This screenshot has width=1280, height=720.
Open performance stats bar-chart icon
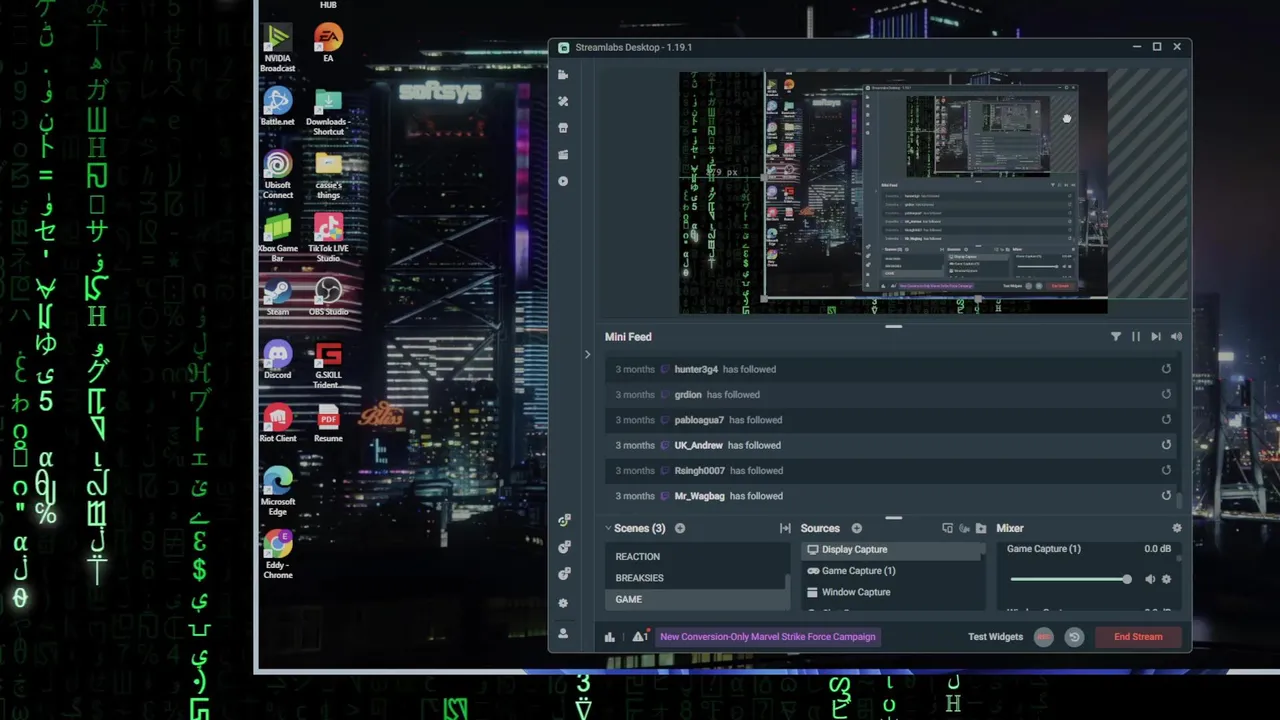609,637
